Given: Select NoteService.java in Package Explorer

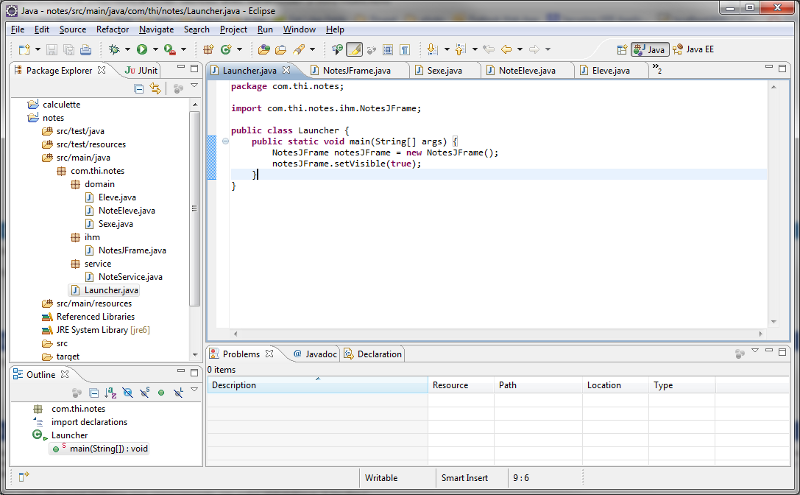Looking at the screenshot, I should [130, 277].
